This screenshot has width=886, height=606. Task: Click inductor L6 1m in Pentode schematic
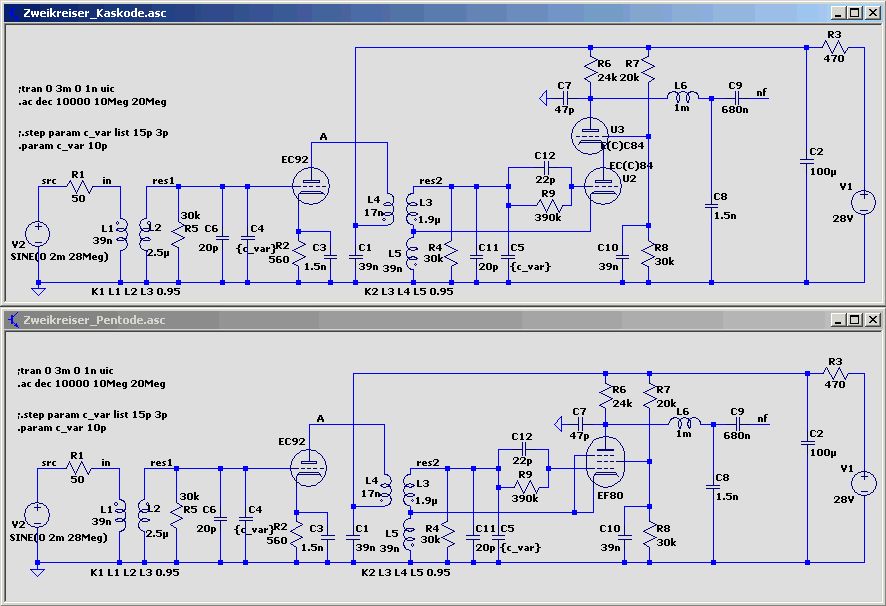pos(684,423)
